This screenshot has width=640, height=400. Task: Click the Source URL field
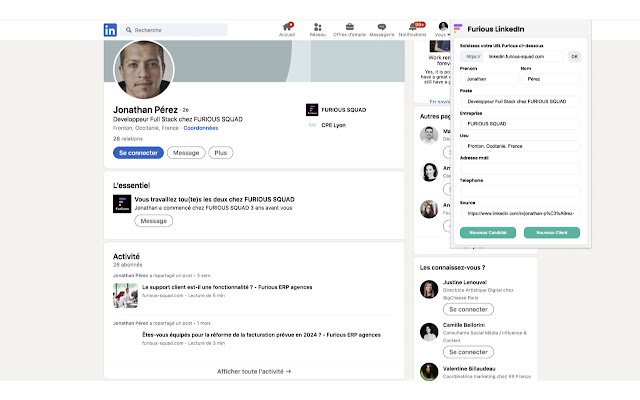pyautogui.click(x=520, y=213)
